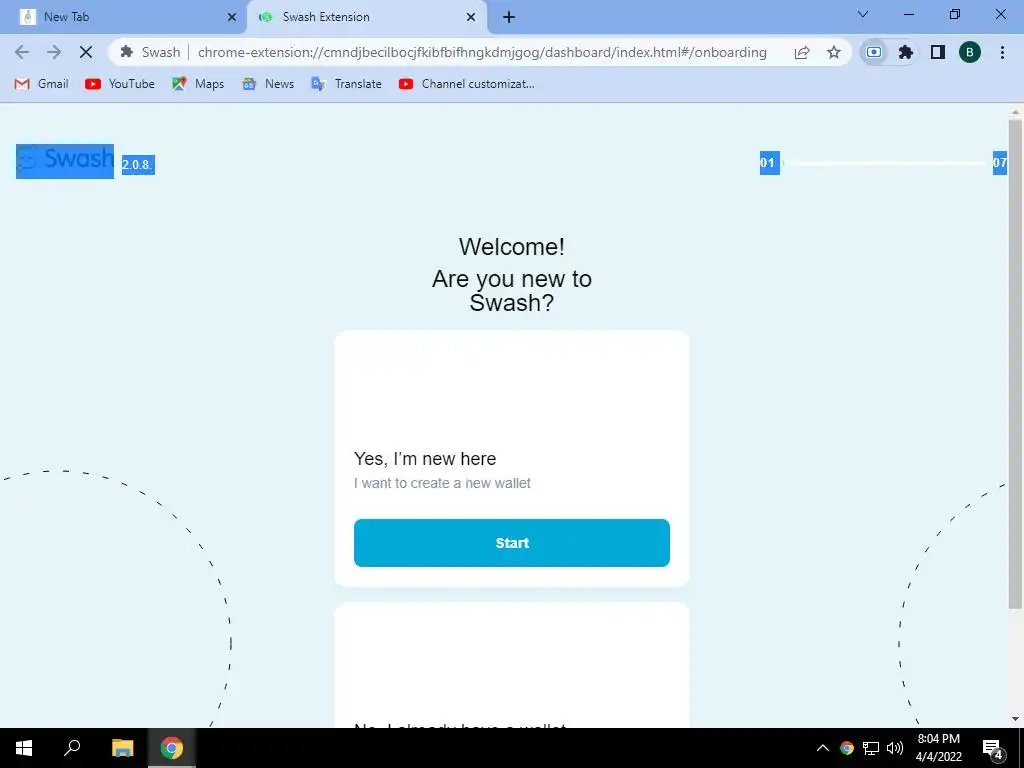Close the Swash Extension tab

[x=471, y=17]
